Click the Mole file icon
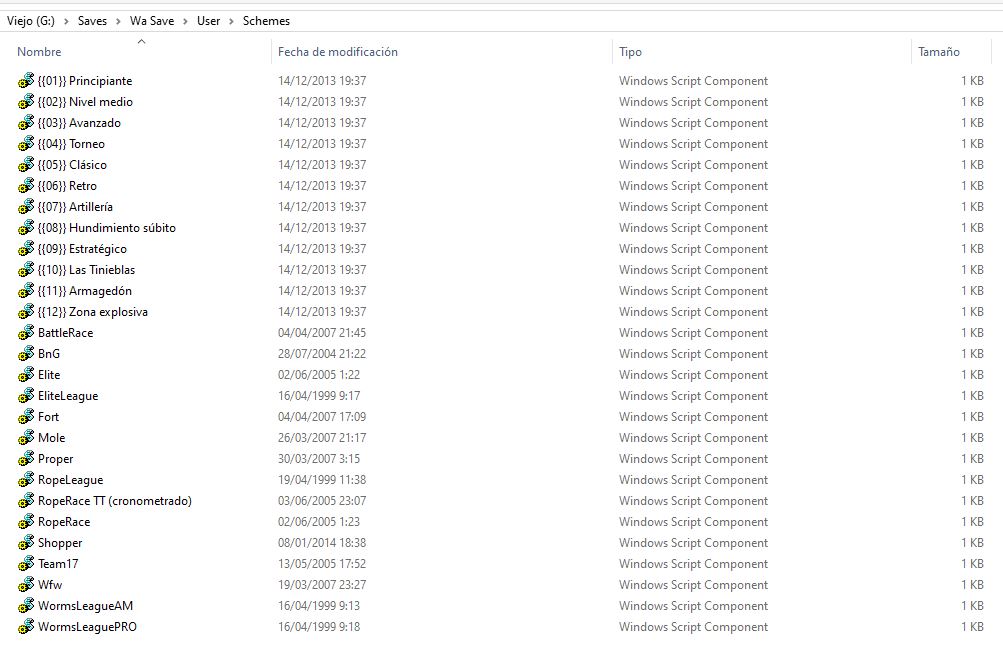 (x=26, y=438)
